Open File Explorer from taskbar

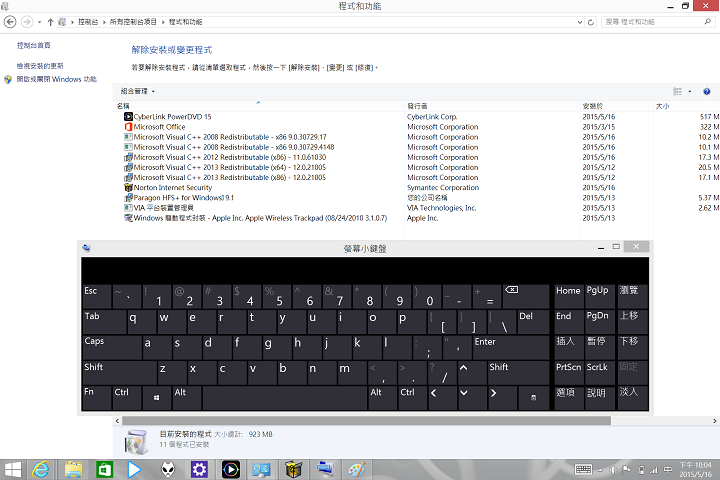pyautogui.click(x=73, y=469)
